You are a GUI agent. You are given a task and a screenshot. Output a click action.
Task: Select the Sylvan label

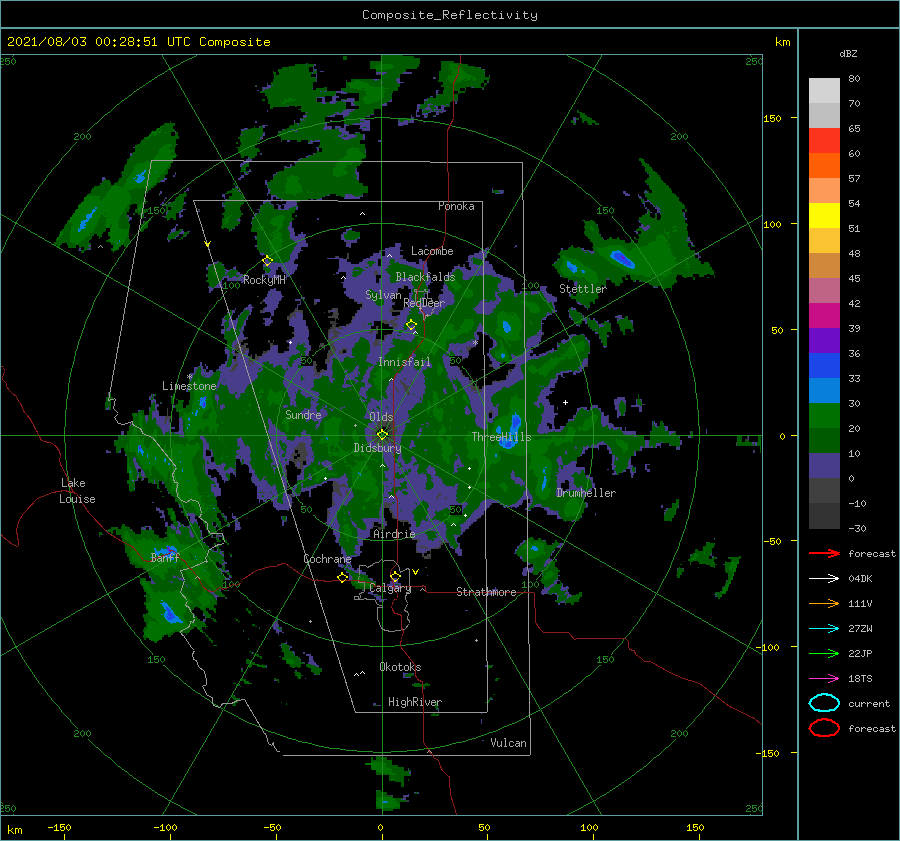tap(383, 295)
